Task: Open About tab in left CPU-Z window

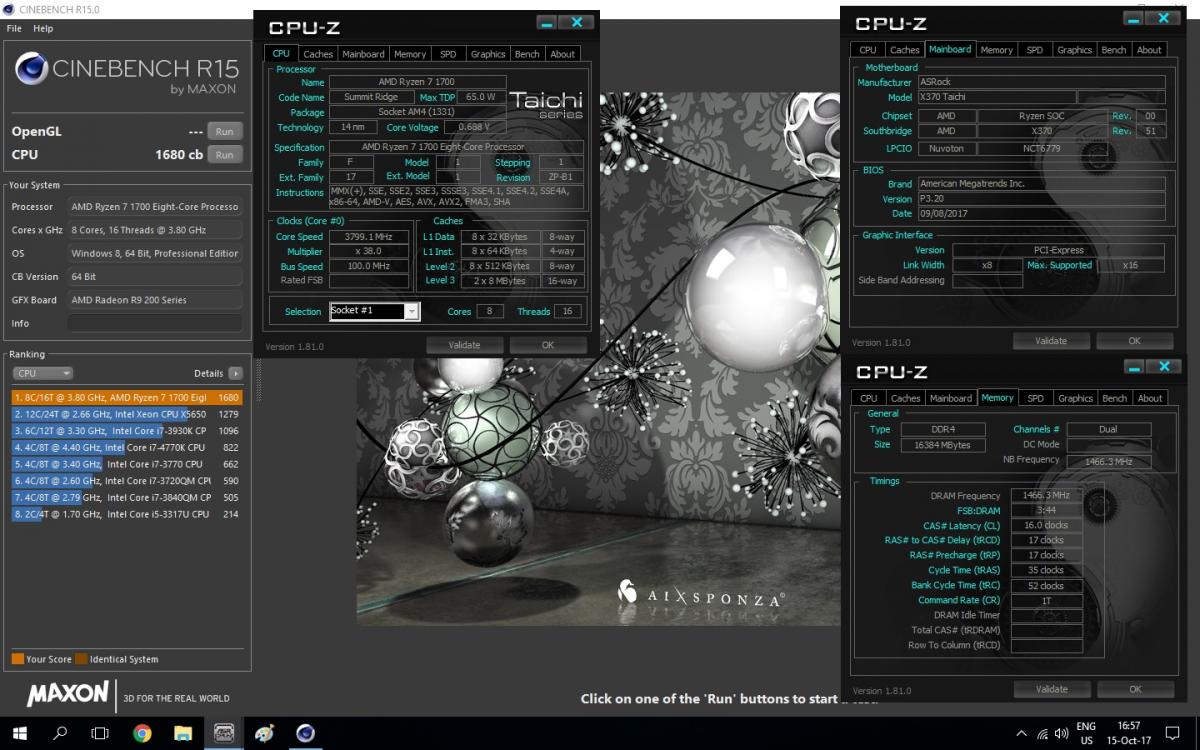Action: (563, 54)
